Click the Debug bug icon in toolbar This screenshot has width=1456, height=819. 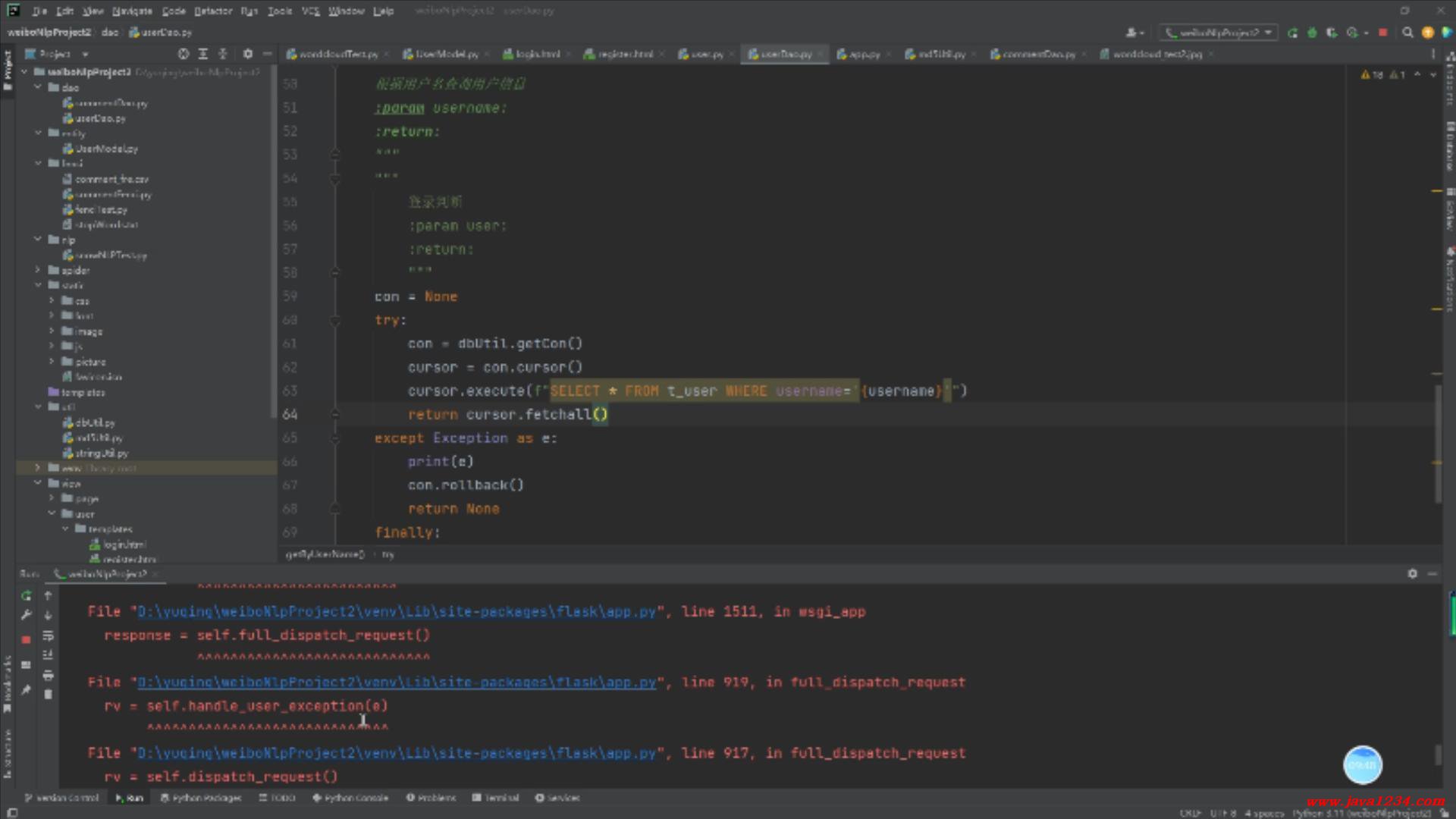[1312, 33]
